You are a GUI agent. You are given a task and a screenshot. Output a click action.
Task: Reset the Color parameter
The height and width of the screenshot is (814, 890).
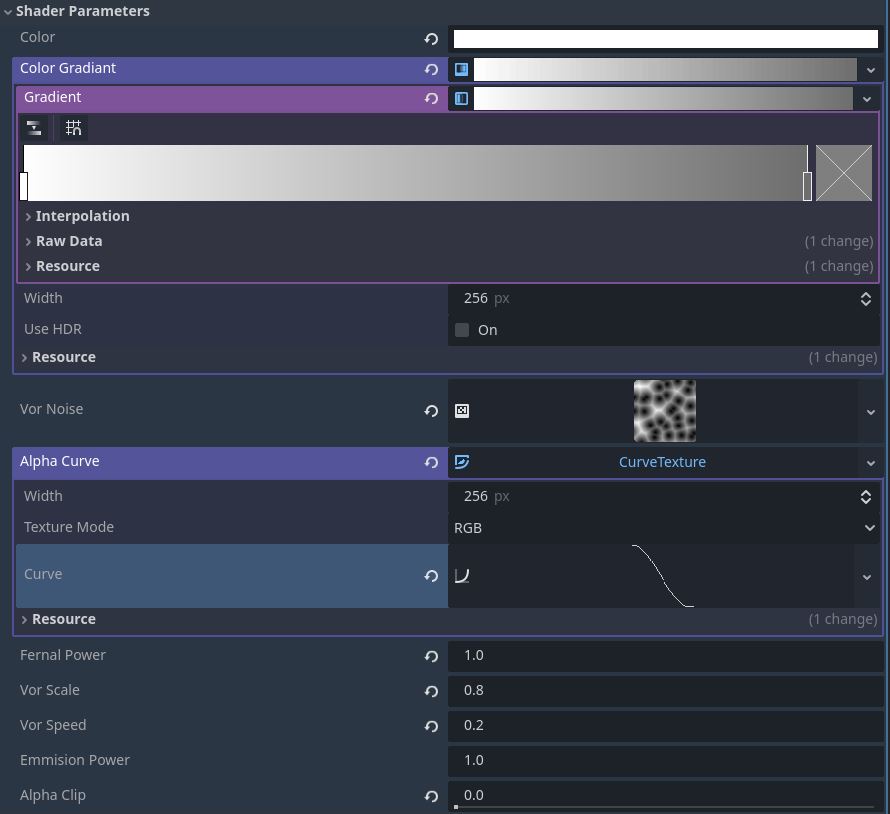(431, 39)
